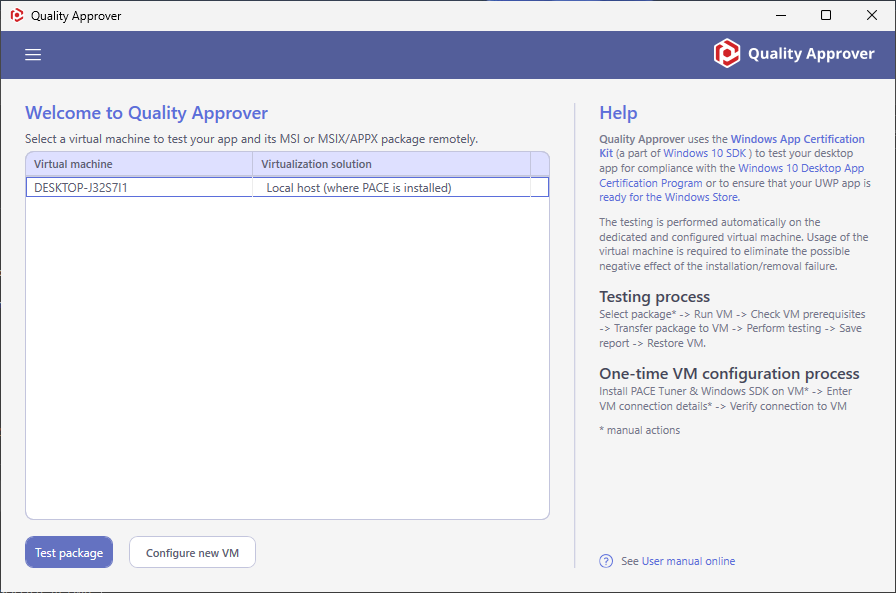Viewport: 896px width, 593px height.
Task: Open the Windows App Certification Kit link
Action: click(x=732, y=146)
